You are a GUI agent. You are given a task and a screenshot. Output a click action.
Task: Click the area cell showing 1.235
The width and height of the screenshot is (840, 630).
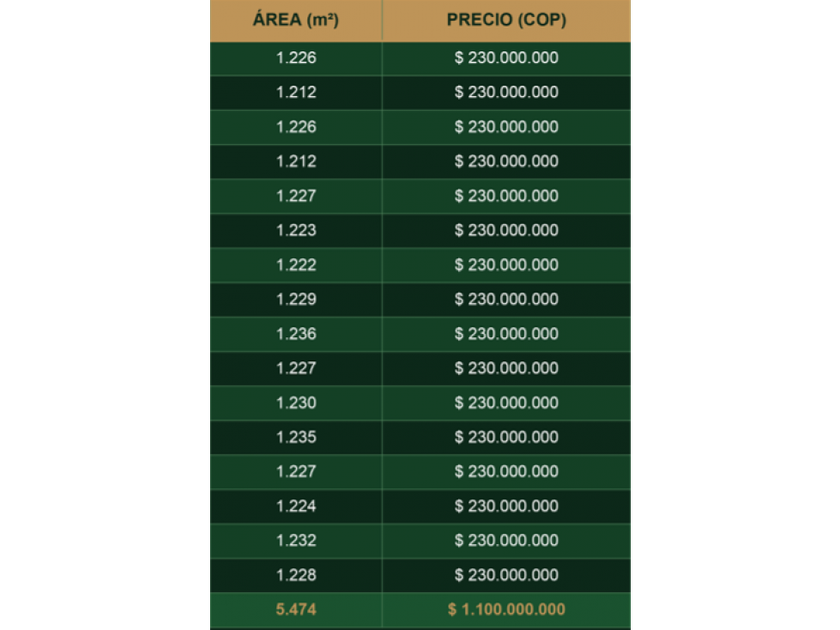(296, 437)
